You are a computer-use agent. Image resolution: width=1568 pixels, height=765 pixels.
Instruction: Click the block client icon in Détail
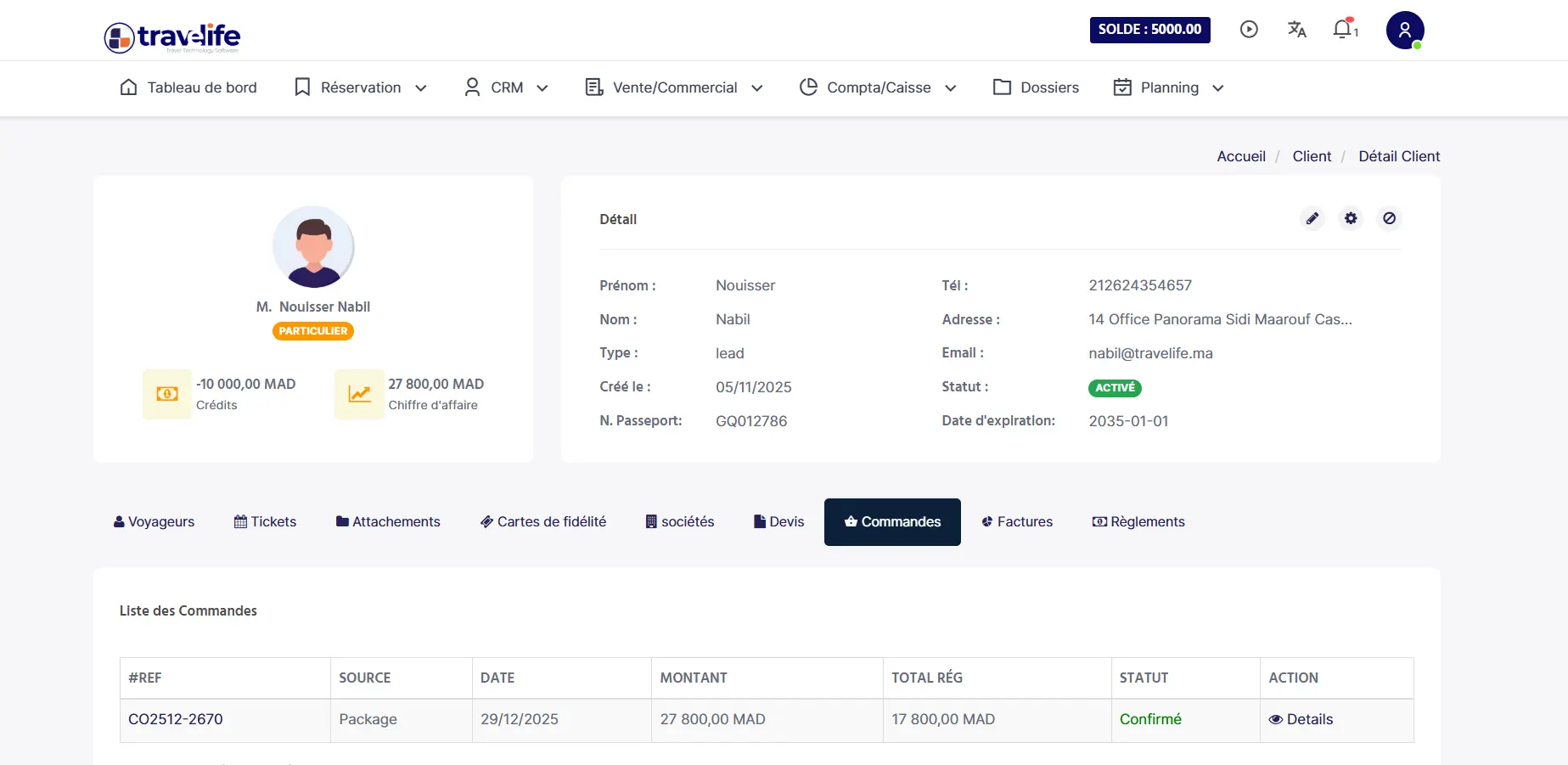point(1389,219)
